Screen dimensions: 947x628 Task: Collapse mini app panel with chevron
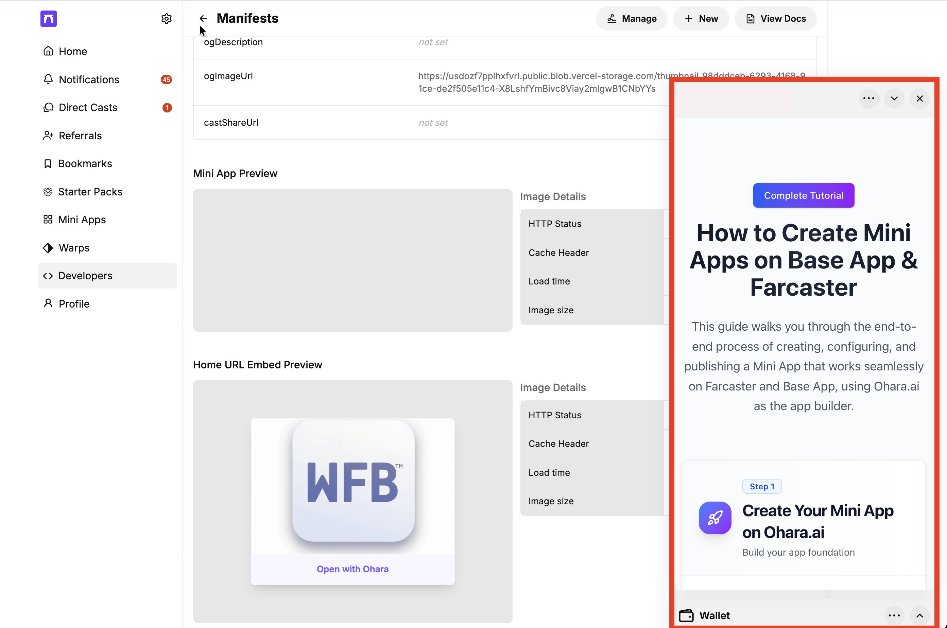tap(894, 98)
